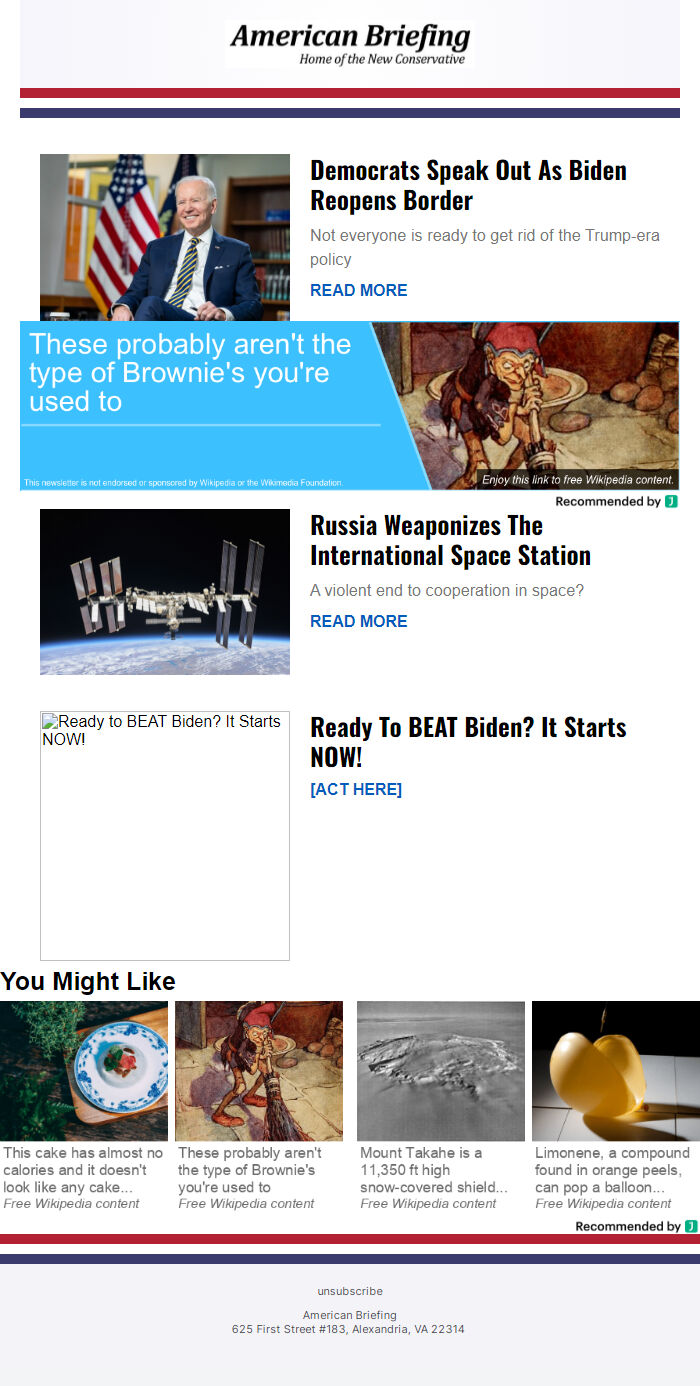Click 'A violent end to cooperation' summary

447,590
